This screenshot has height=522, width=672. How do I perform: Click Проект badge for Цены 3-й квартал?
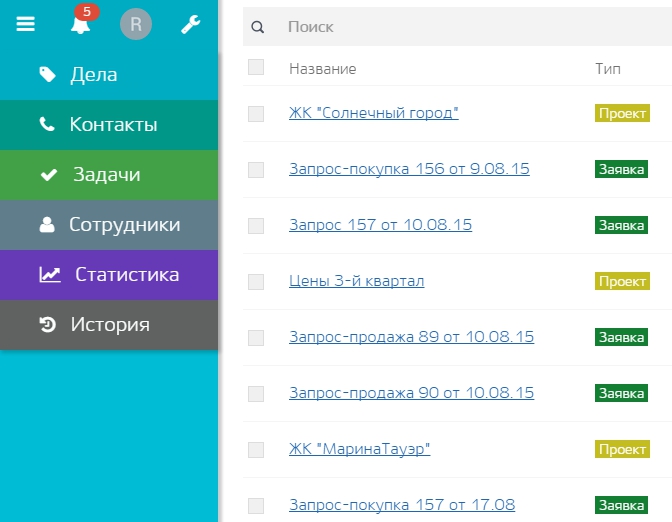pos(622,281)
